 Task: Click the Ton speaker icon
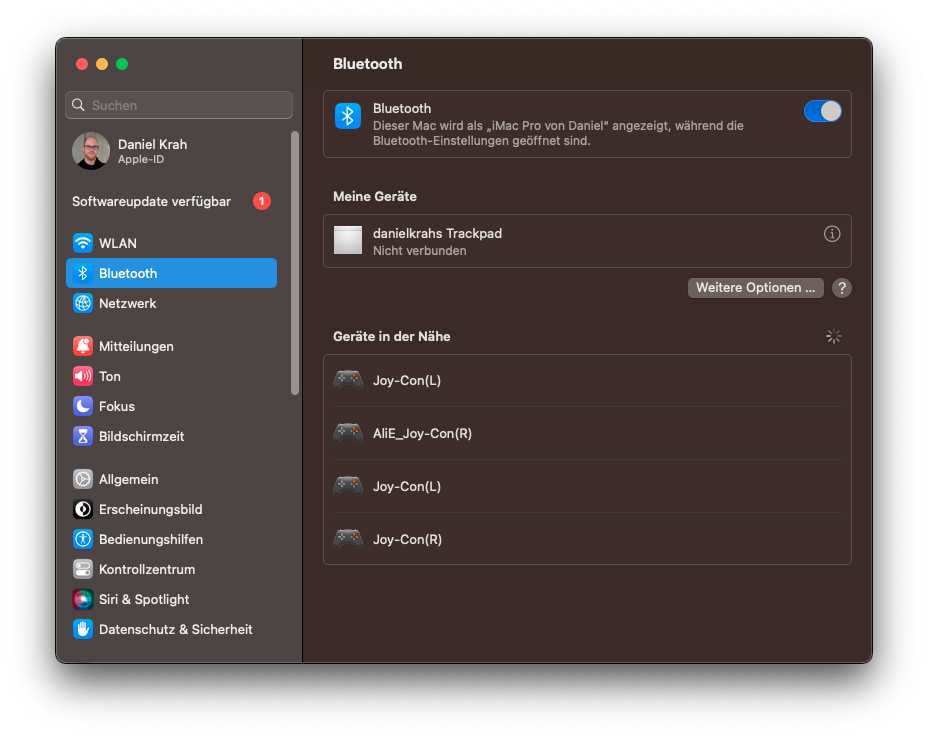coord(83,376)
